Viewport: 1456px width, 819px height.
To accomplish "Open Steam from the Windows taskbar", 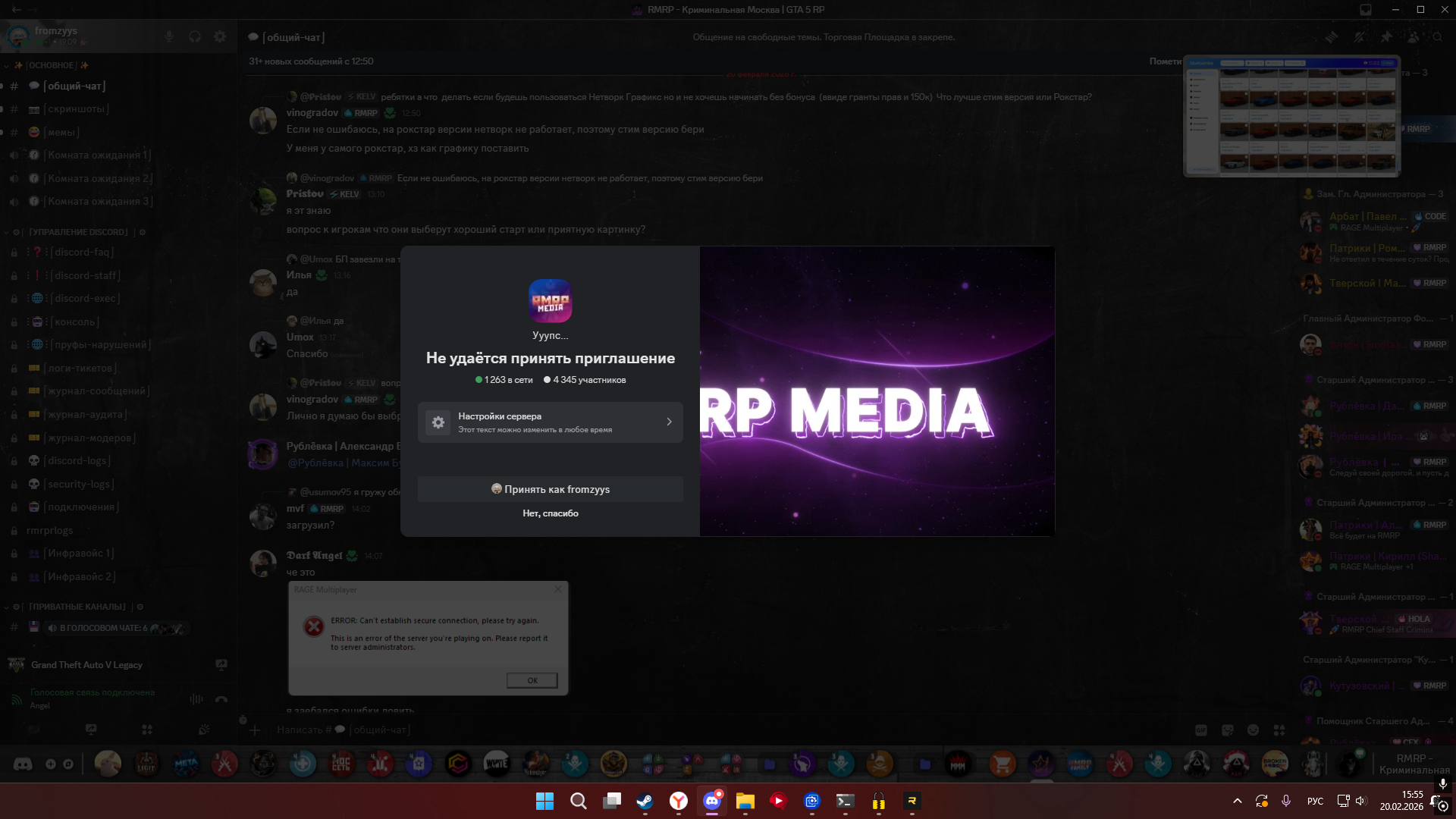I will click(645, 801).
